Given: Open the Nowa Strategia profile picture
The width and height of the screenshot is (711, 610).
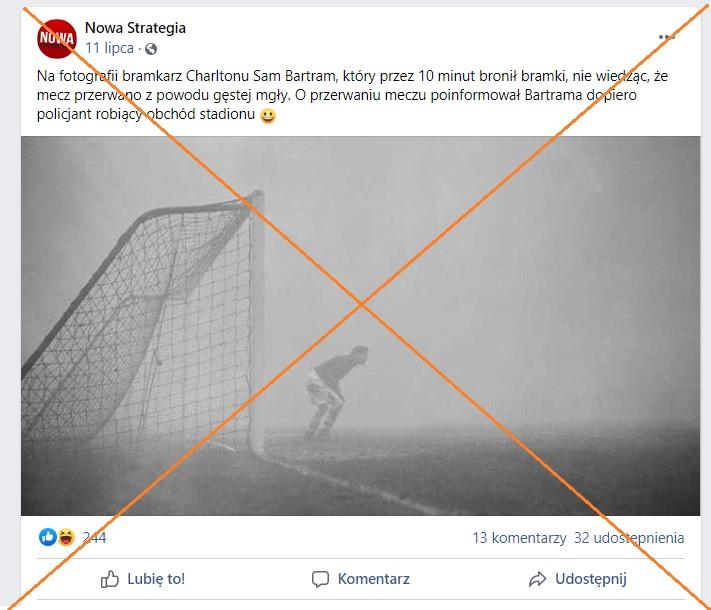Looking at the screenshot, I should tap(57, 39).
